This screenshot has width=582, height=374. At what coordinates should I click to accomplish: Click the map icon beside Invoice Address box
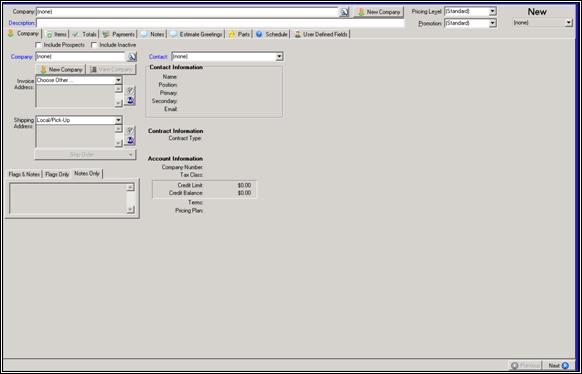click(x=130, y=100)
